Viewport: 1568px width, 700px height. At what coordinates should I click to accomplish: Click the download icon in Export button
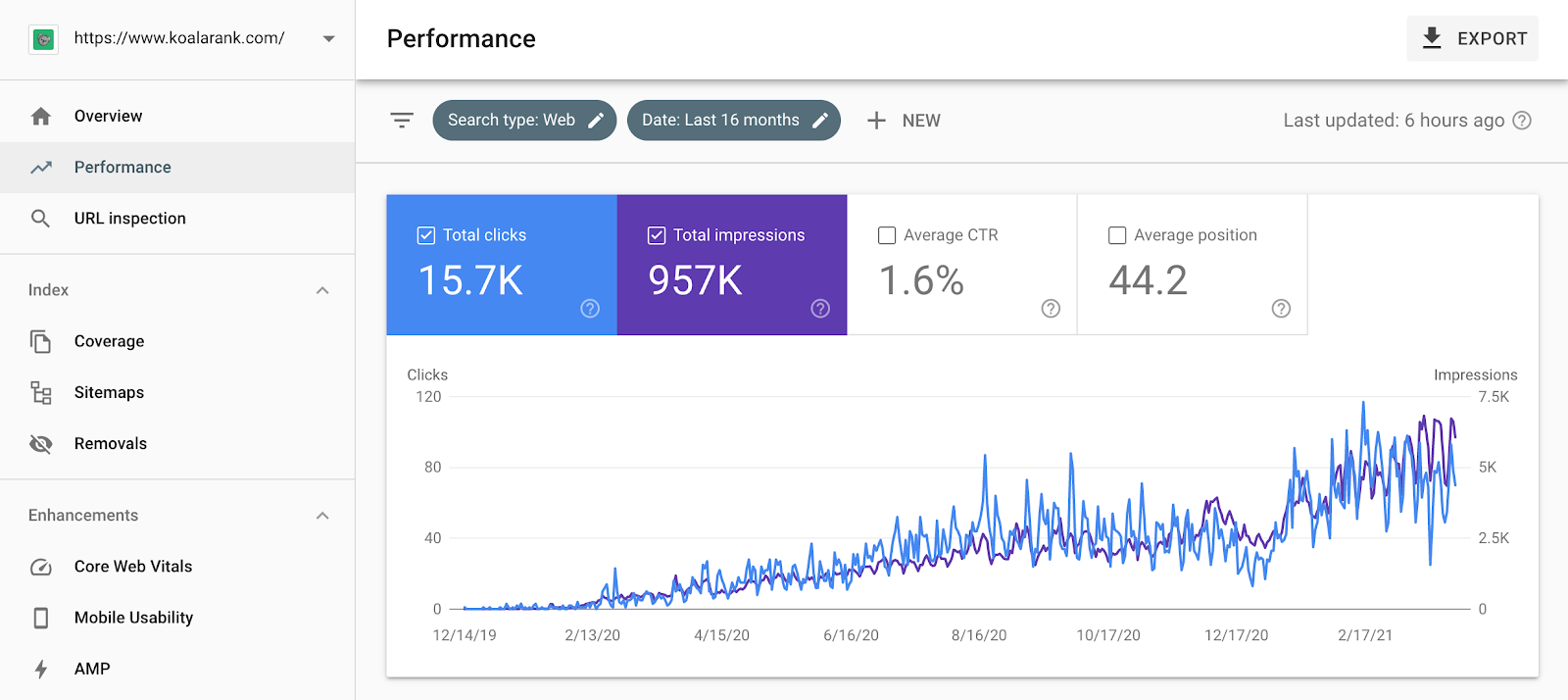(x=1432, y=38)
